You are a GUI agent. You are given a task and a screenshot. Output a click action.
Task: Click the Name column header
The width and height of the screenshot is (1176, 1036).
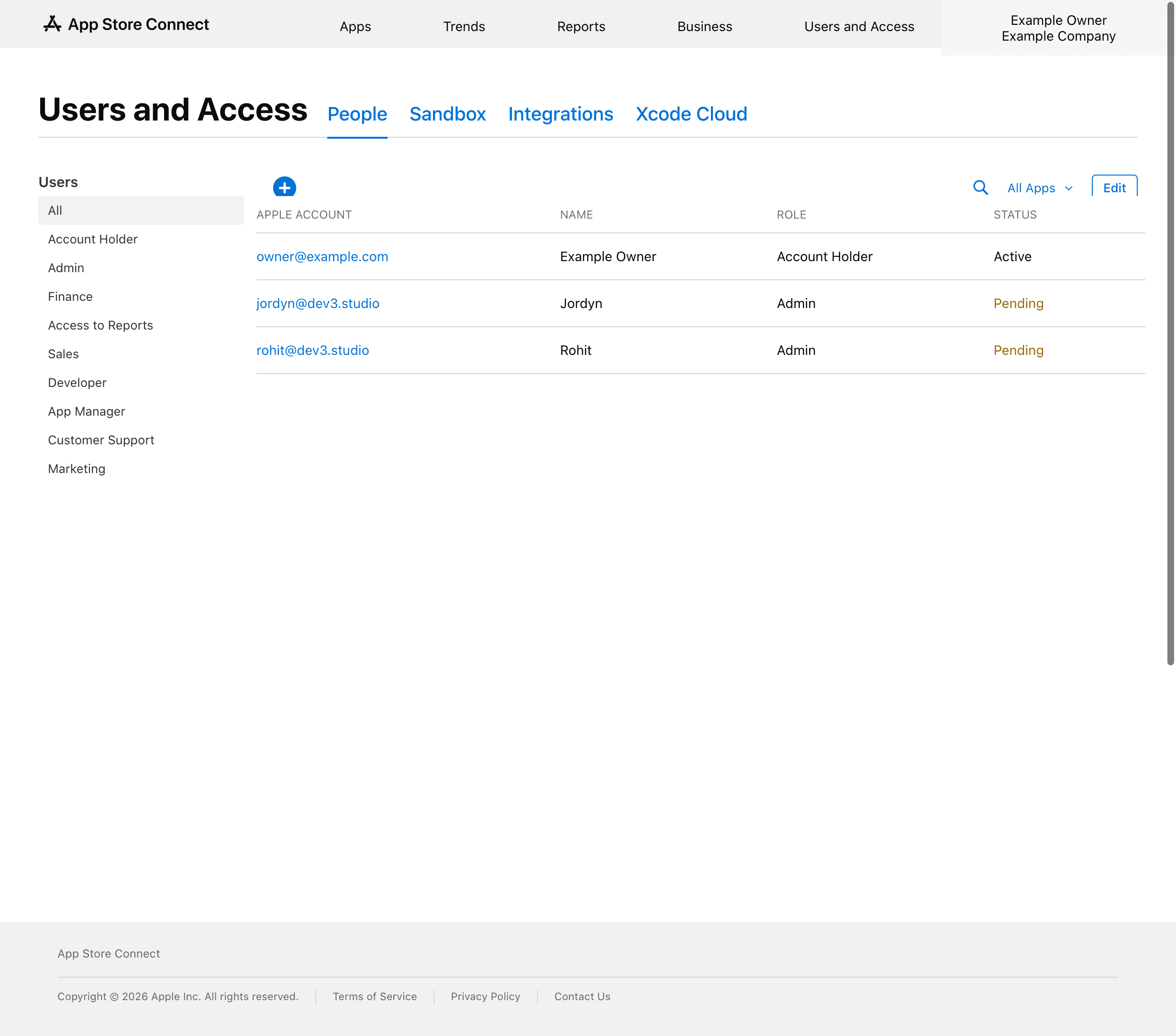click(x=577, y=215)
